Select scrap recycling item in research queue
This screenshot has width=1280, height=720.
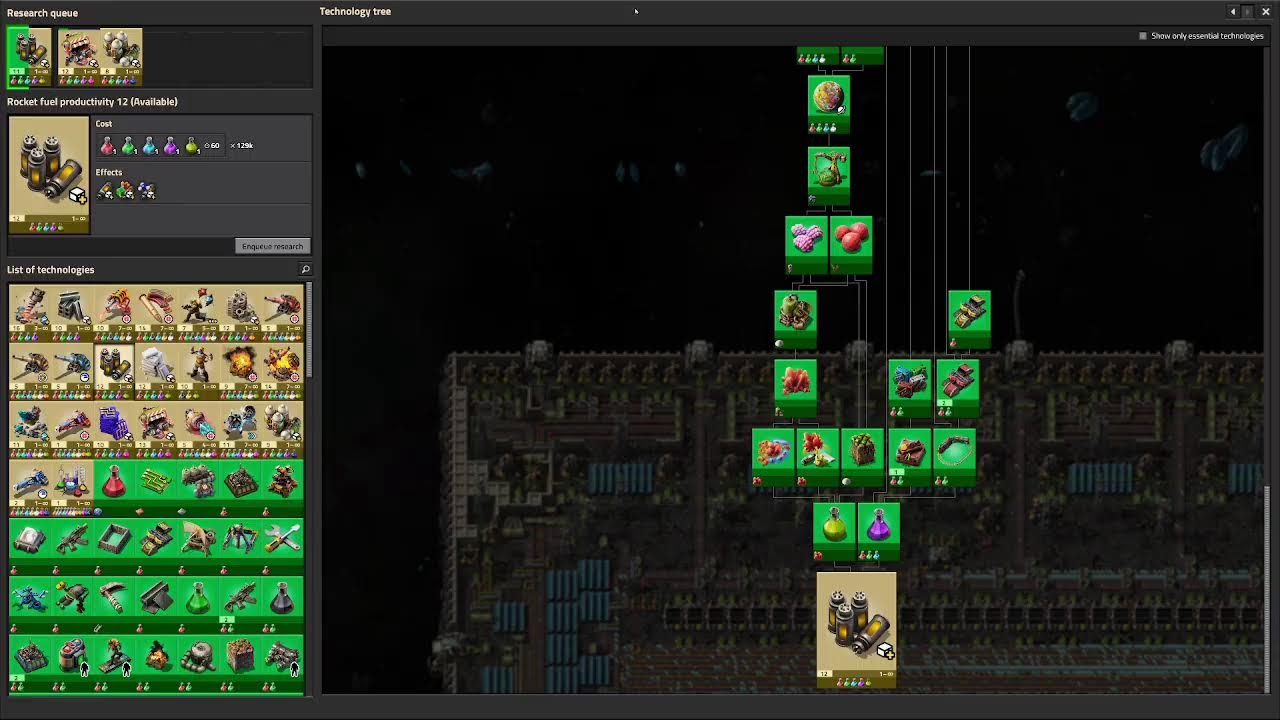[78, 56]
